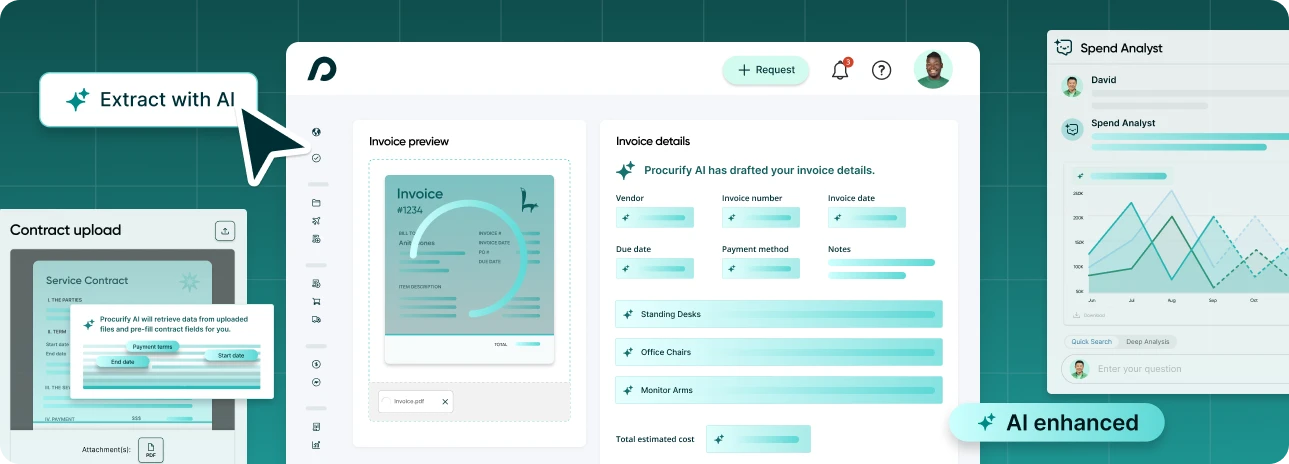Open the invoice document preview thumbnail
Screen dimensions: 1289x464
pos(469,269)
